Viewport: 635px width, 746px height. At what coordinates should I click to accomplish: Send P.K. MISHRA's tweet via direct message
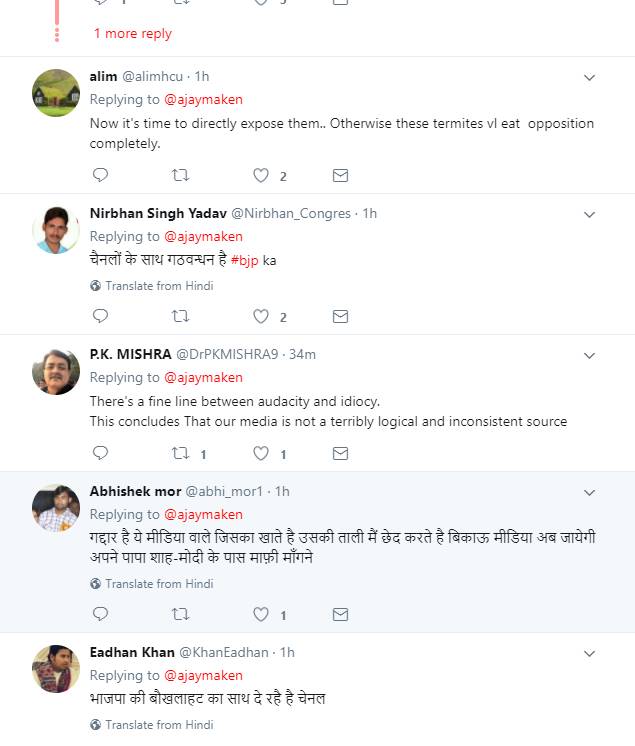pyautogui.click(x=340, y=453)
